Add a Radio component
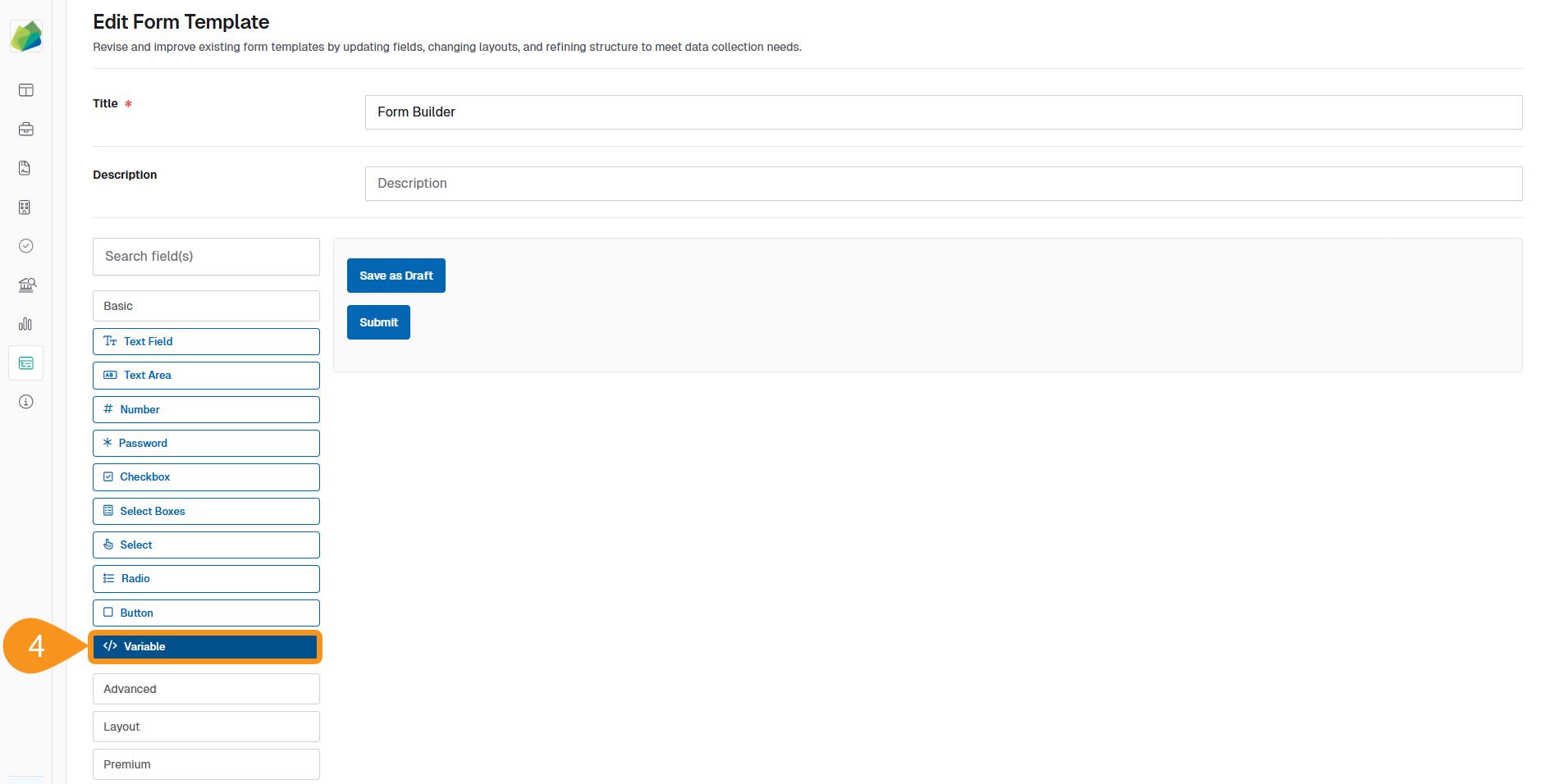Image resolution: width=1546 pixels, height=784 pixels. pyautogui.click(x=206, y=579)
